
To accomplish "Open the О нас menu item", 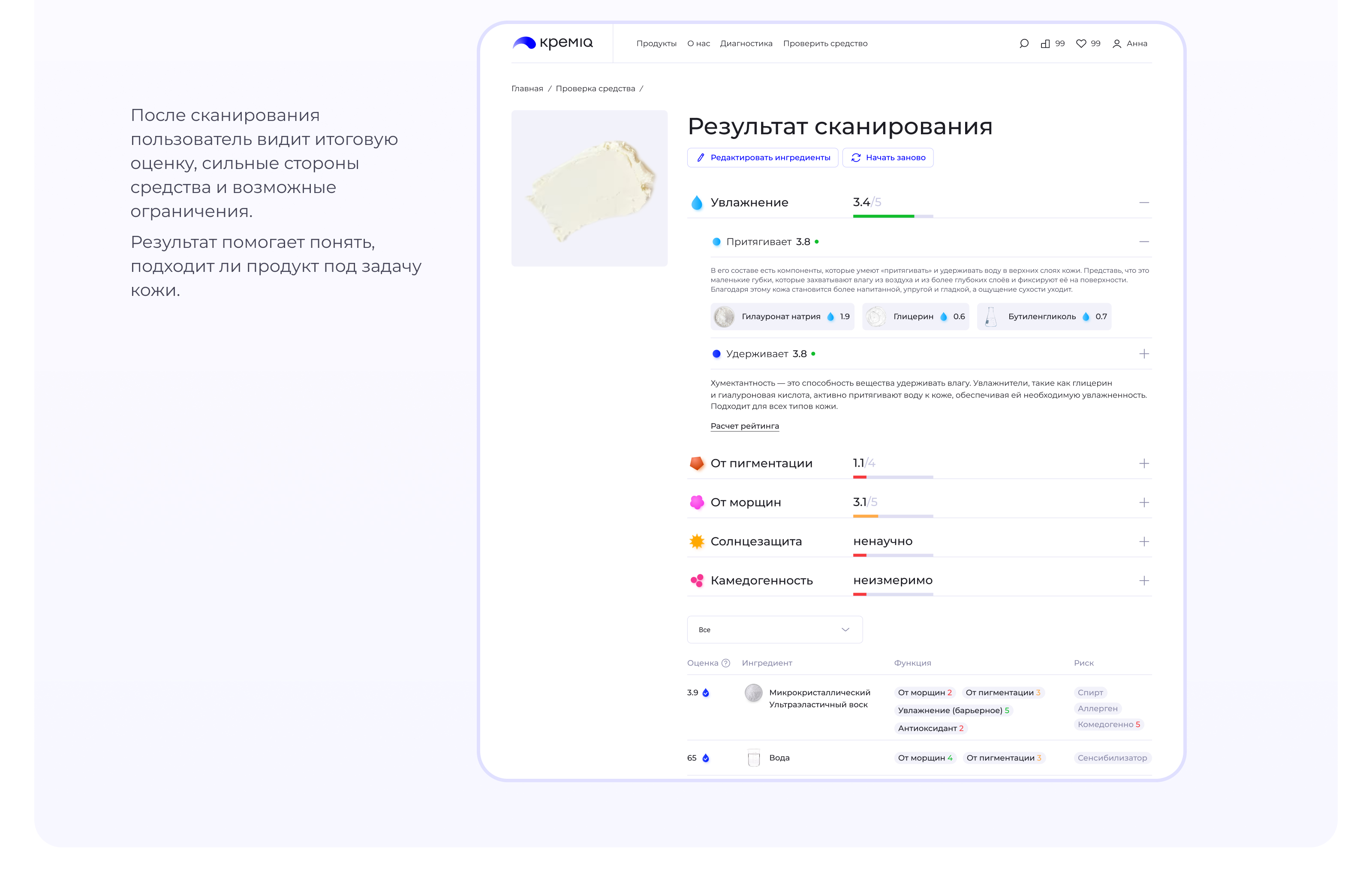I will 698,44.
